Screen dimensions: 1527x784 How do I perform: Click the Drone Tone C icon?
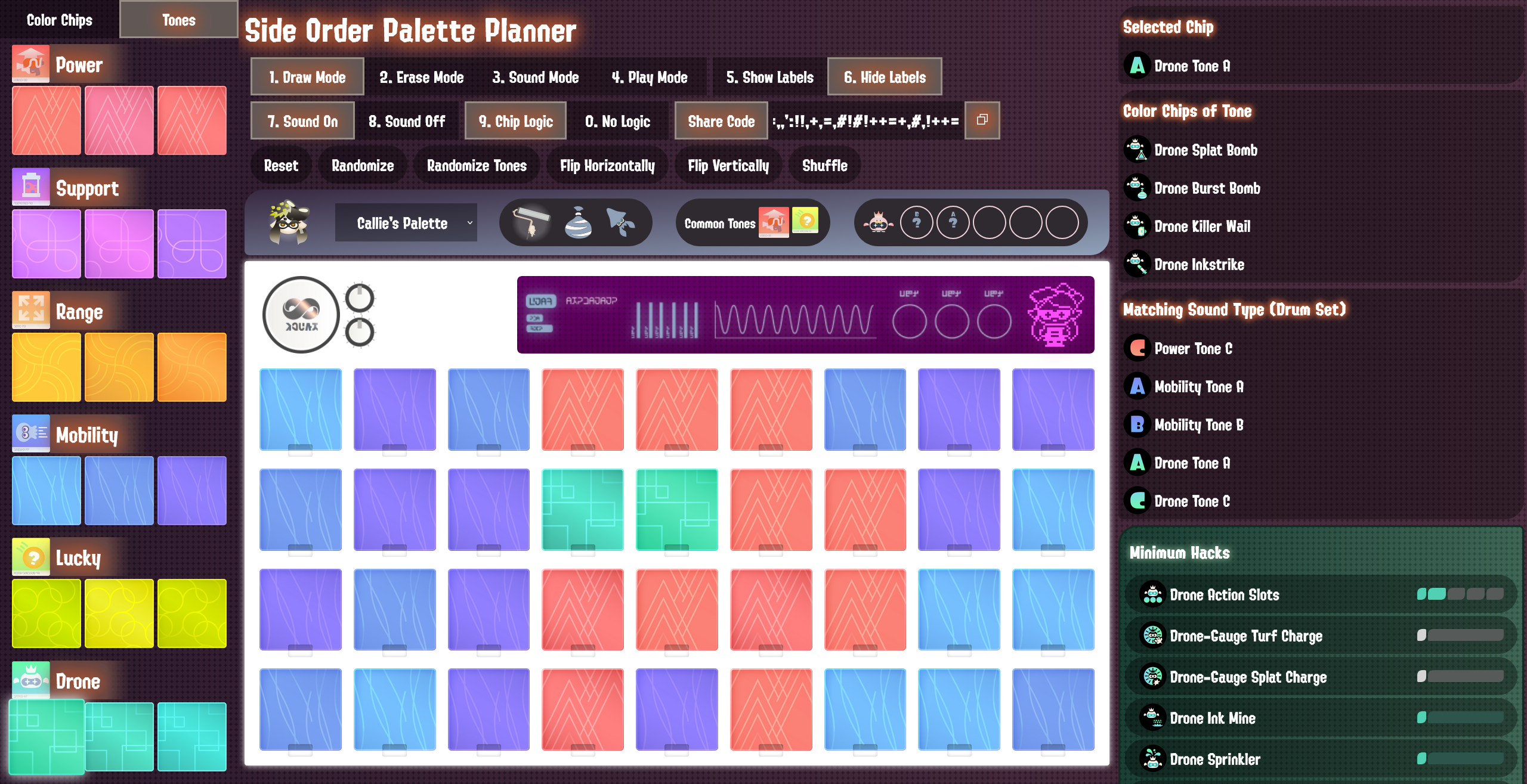pos(1137,501)
